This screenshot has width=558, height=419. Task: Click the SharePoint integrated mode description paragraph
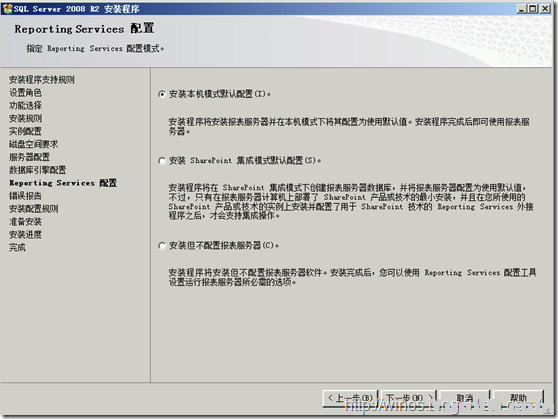(x=351, y=201)
